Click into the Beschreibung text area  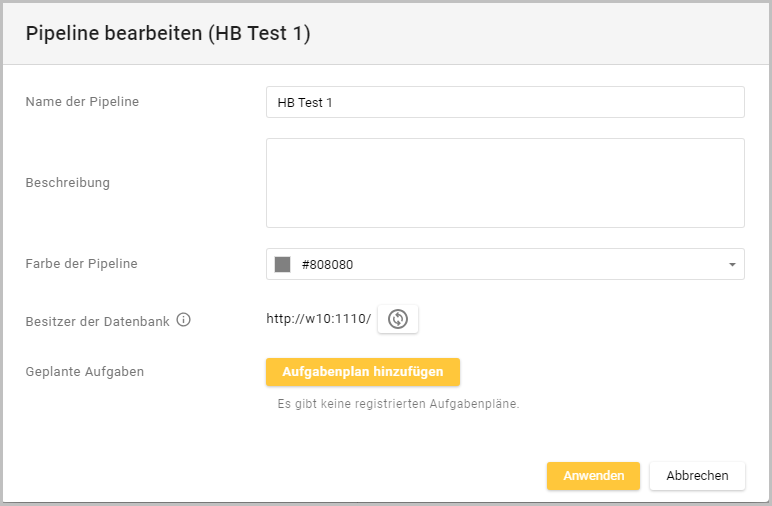(x=505, y=183)
